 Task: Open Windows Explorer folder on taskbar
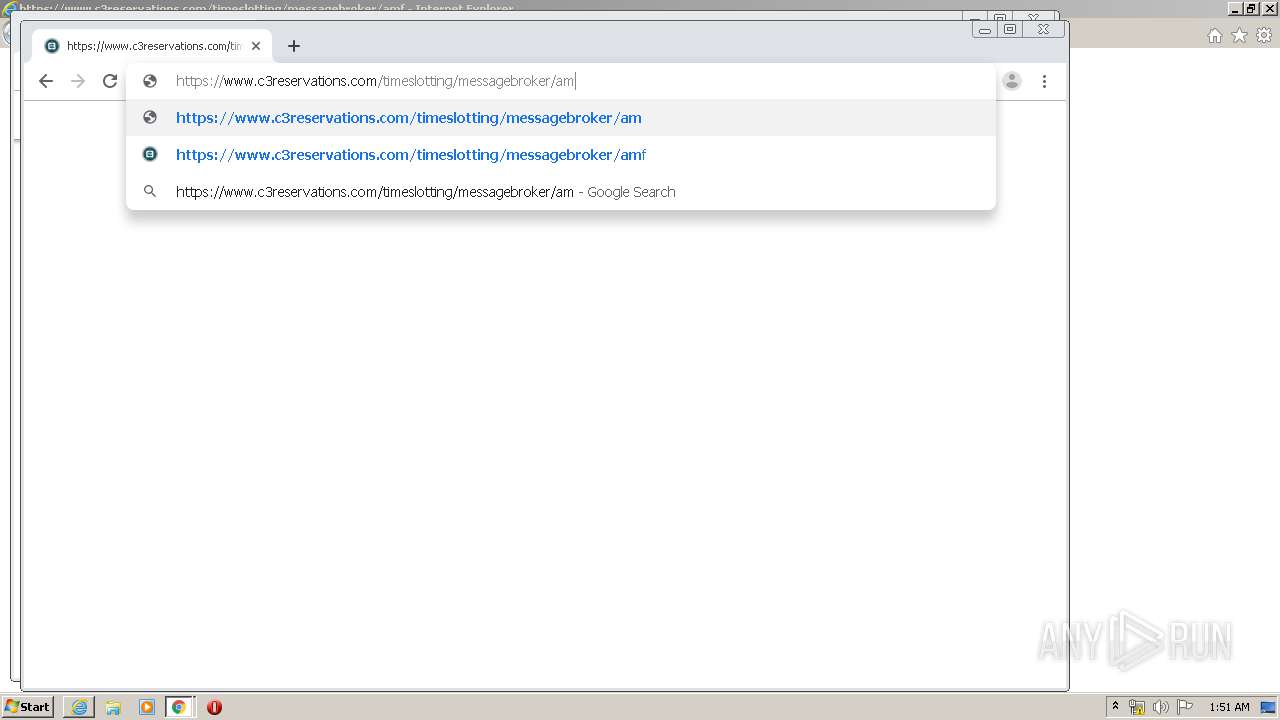(113, 707)
